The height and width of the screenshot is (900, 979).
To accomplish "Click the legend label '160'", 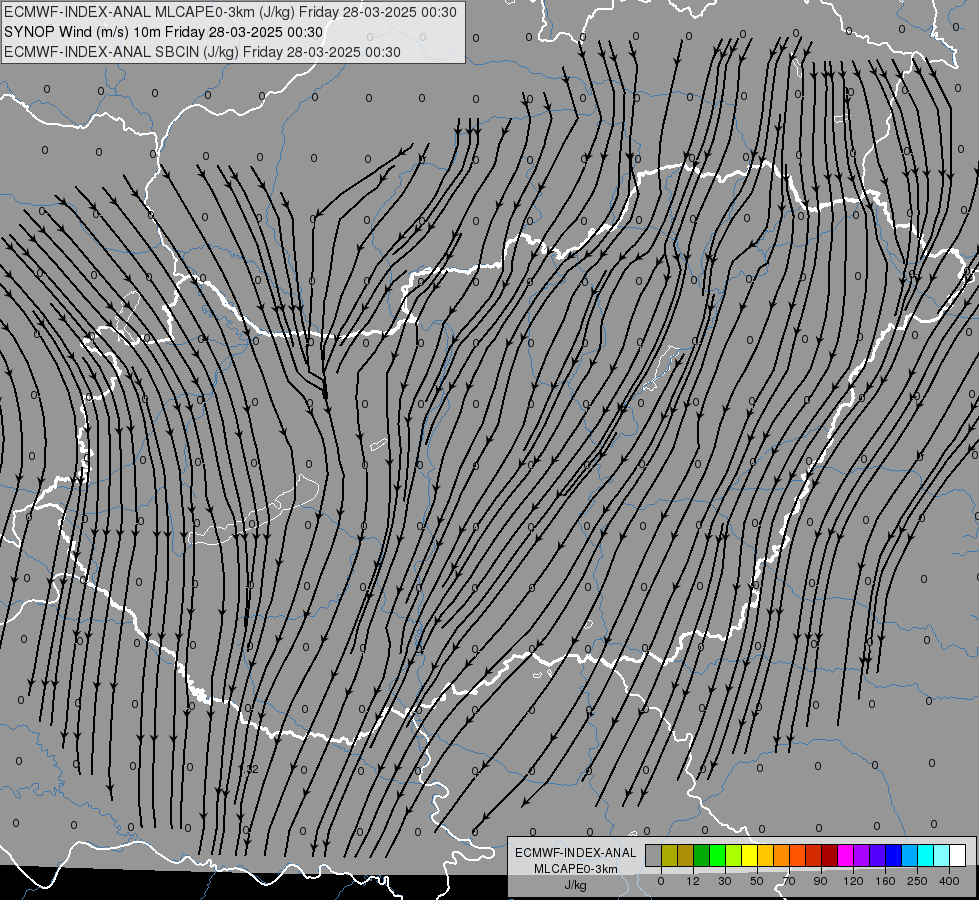I will [x=885, y=881].
